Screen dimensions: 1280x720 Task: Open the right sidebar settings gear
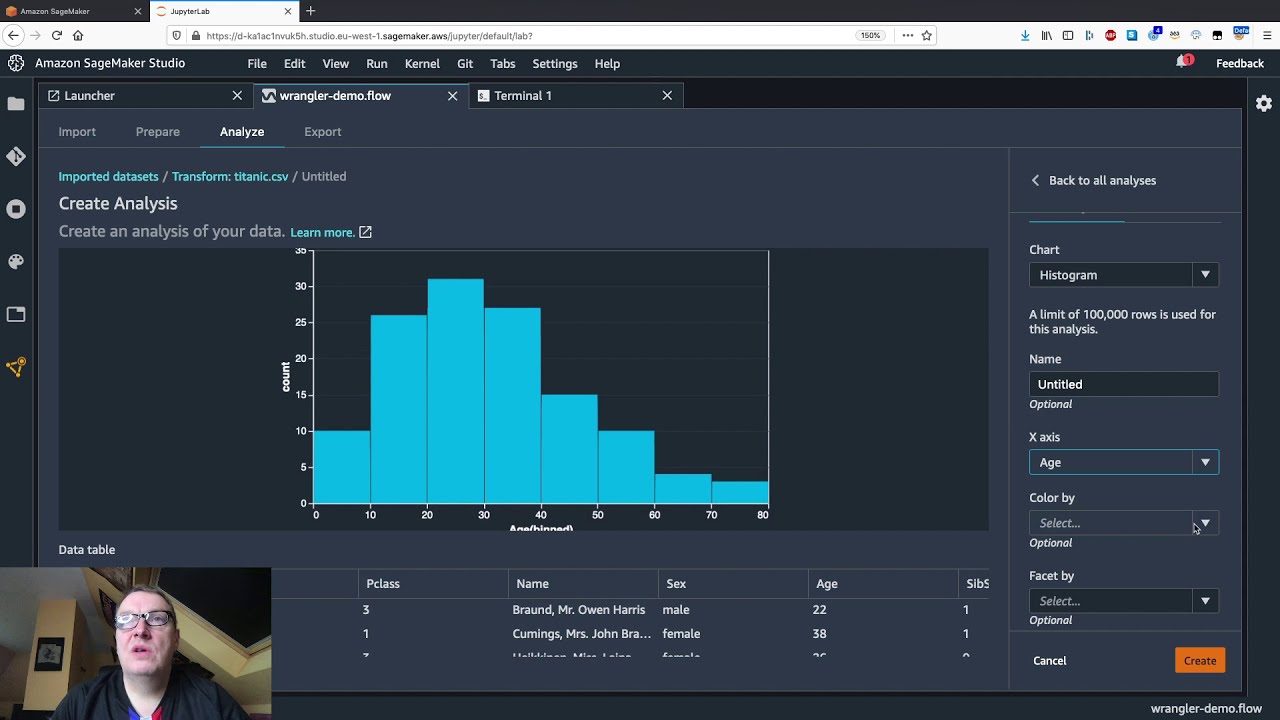[x=1264, y=103]
